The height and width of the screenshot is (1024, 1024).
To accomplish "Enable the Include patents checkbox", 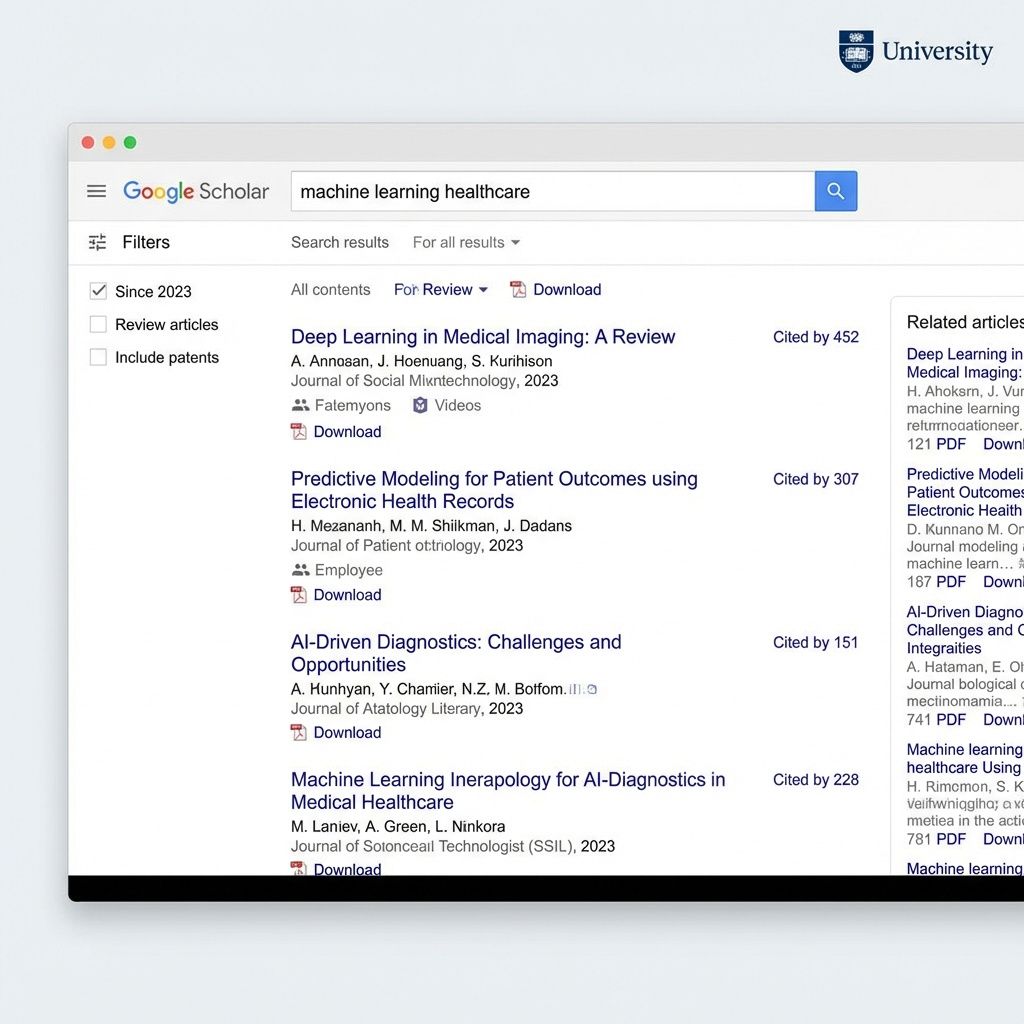I will [98, 357].
